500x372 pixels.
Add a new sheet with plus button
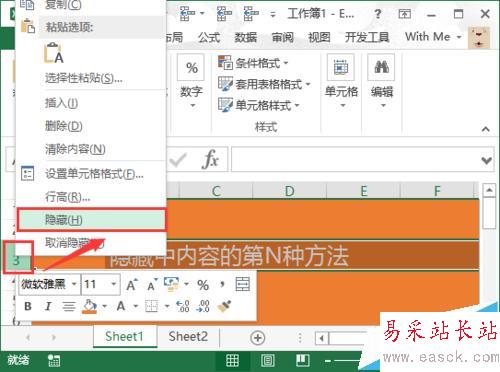[x=257, y=338]
